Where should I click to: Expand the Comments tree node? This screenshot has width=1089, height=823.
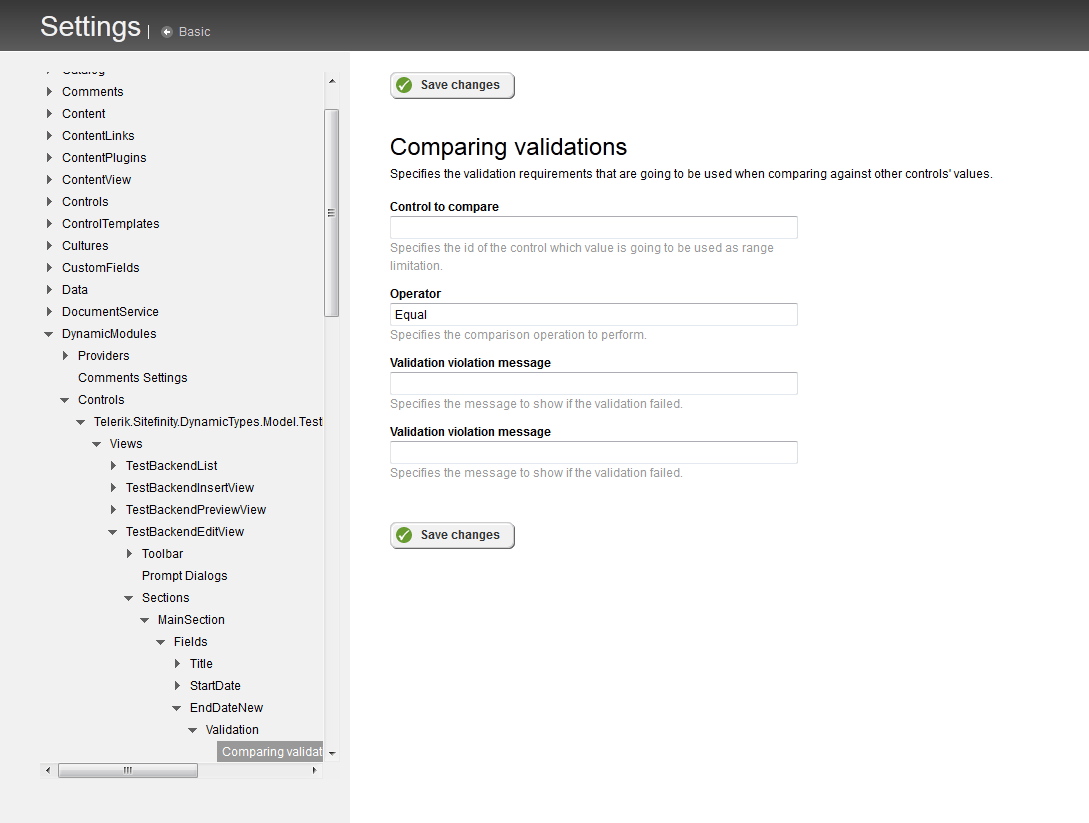coord(49,92)
